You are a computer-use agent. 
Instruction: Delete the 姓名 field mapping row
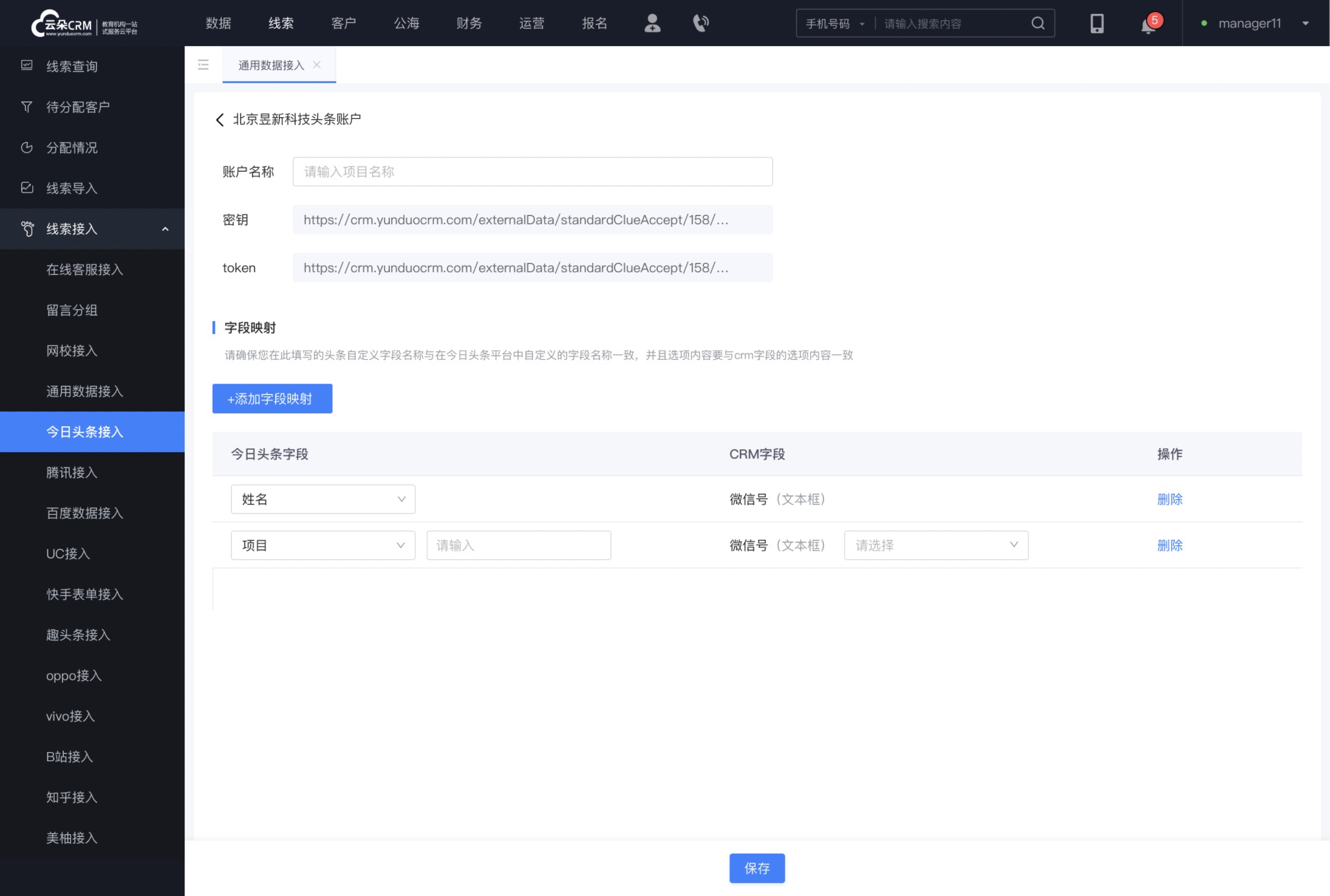(1169, 498)
